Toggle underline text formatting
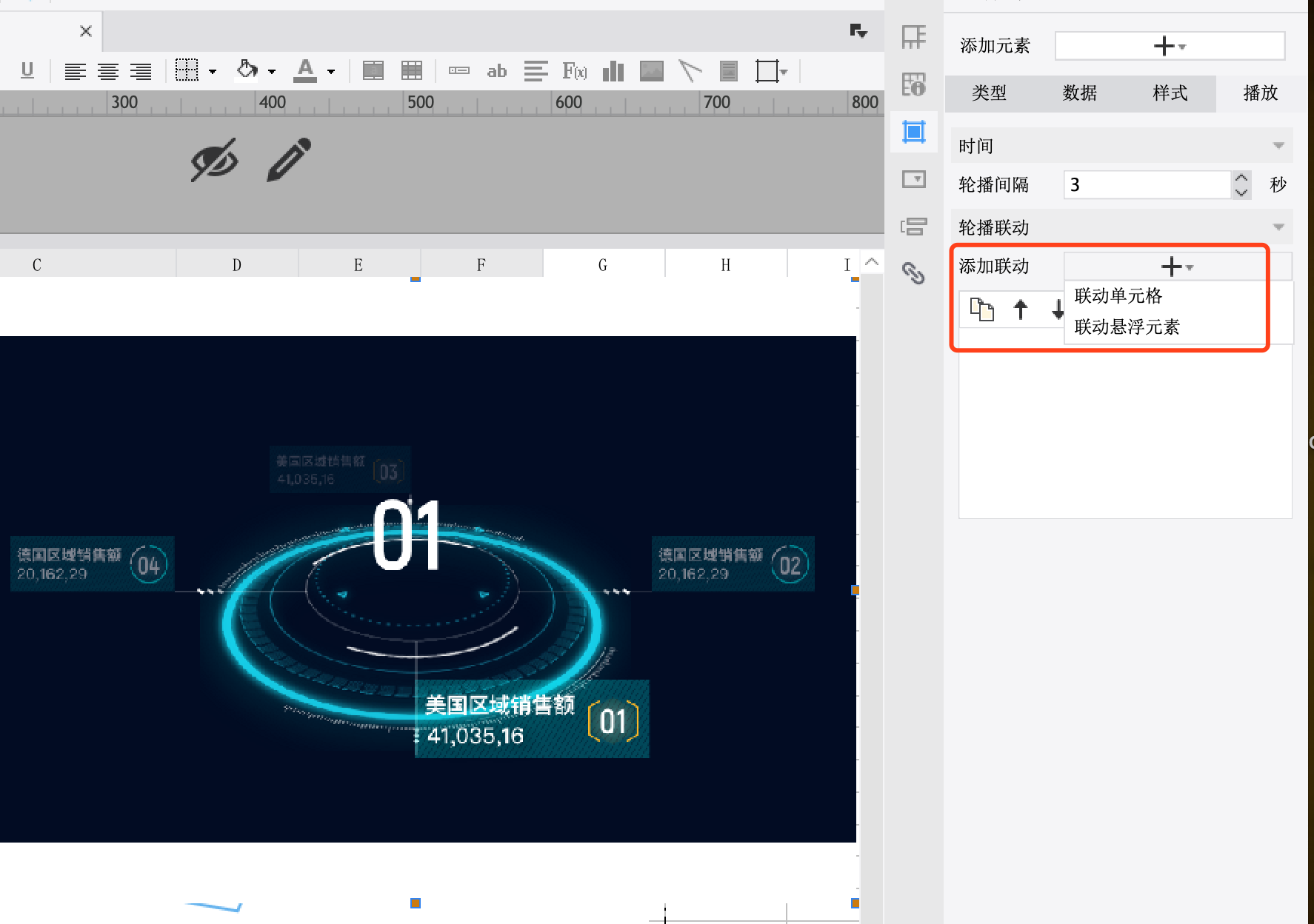 coord(27,71)
